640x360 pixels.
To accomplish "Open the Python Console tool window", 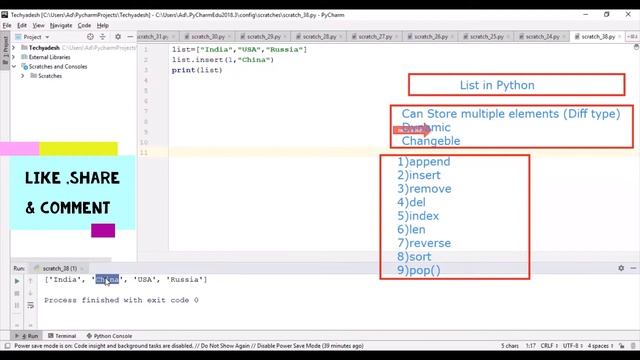I will click(109, 336).
